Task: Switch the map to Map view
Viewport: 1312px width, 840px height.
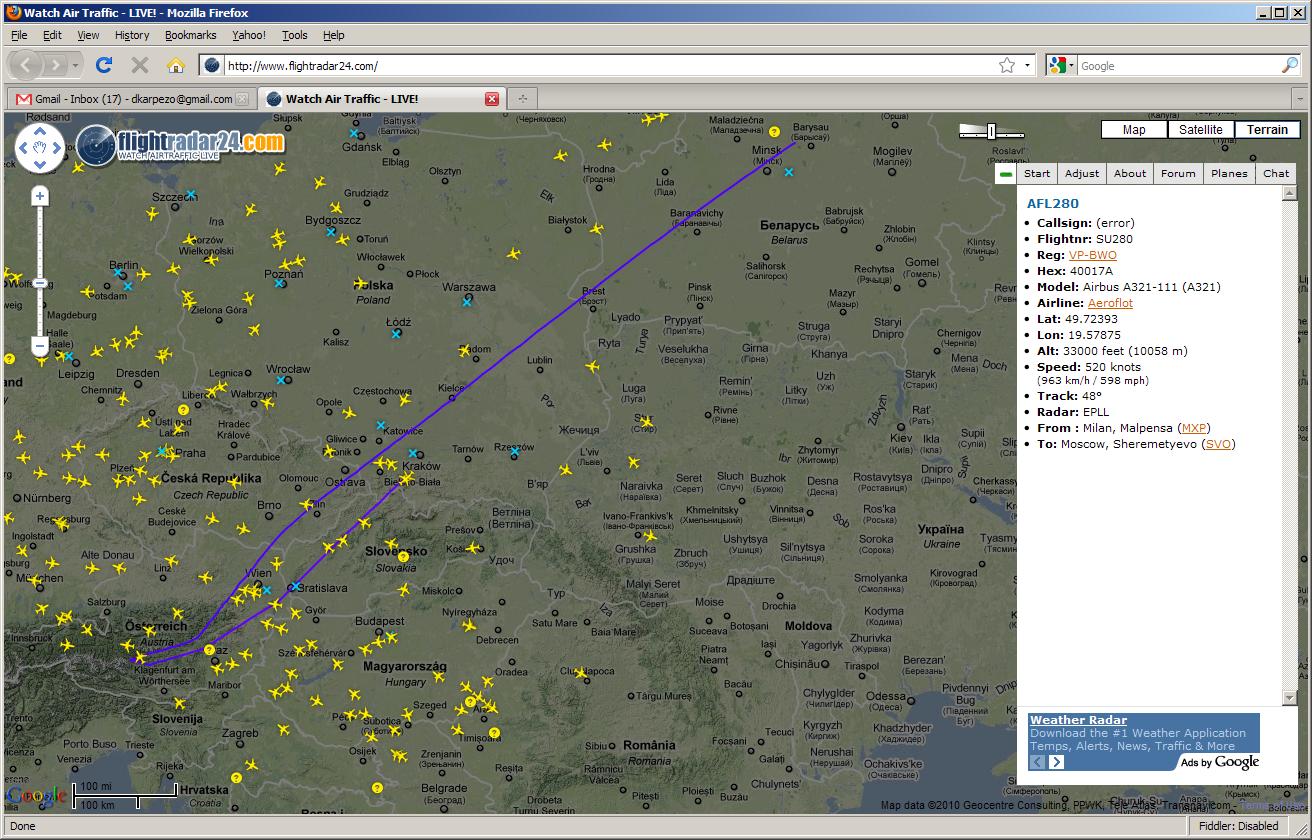Action: [x=1134, y=130]
